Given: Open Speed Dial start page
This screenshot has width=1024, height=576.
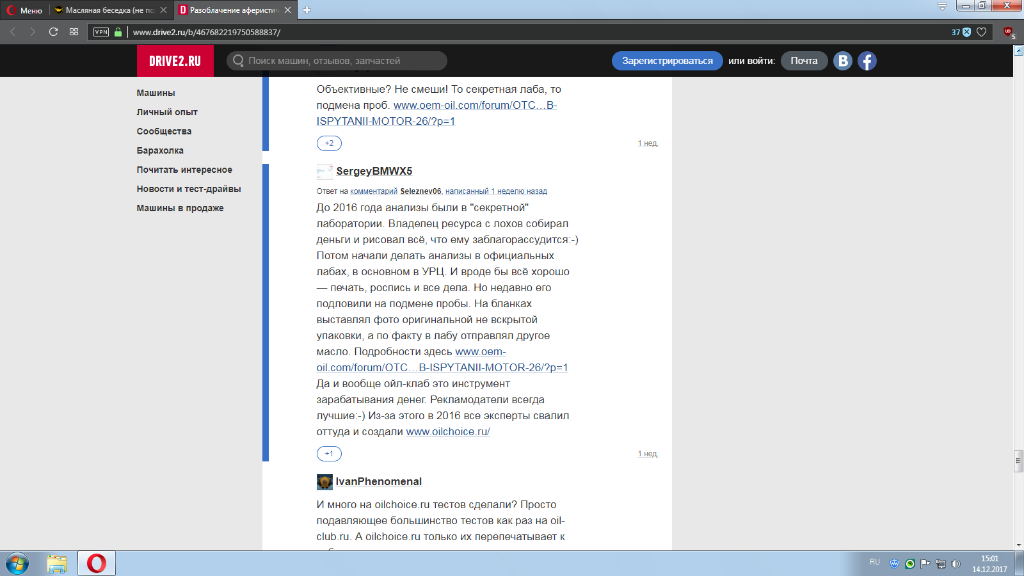Looking at the screenshot, I should point(74,31).
